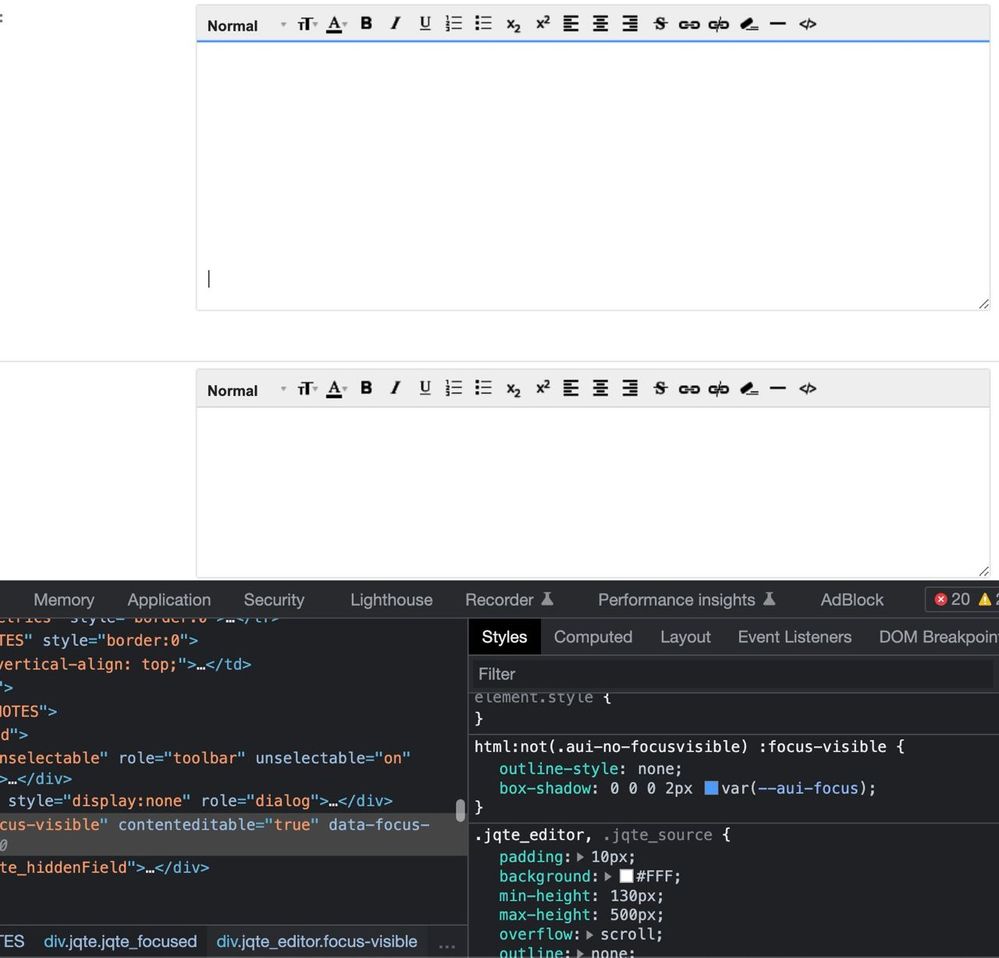Insert horizontal rule in the lower editor
This screenshot has width=999, height=958.
click(x=778, y=389)
